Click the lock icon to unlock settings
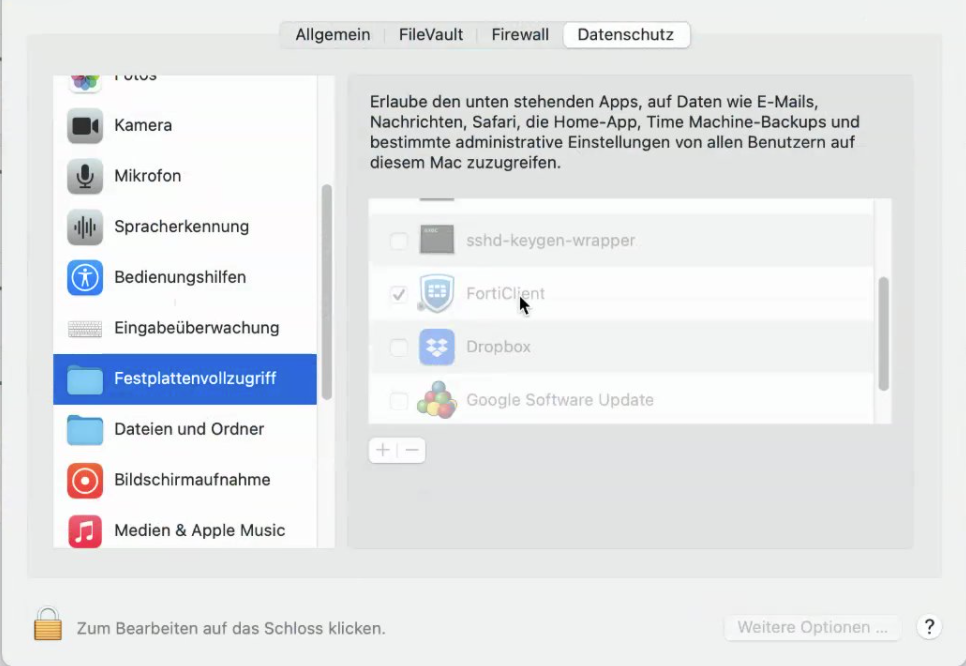The width and height of the screenshot is (966, 666). pos(47,625)
